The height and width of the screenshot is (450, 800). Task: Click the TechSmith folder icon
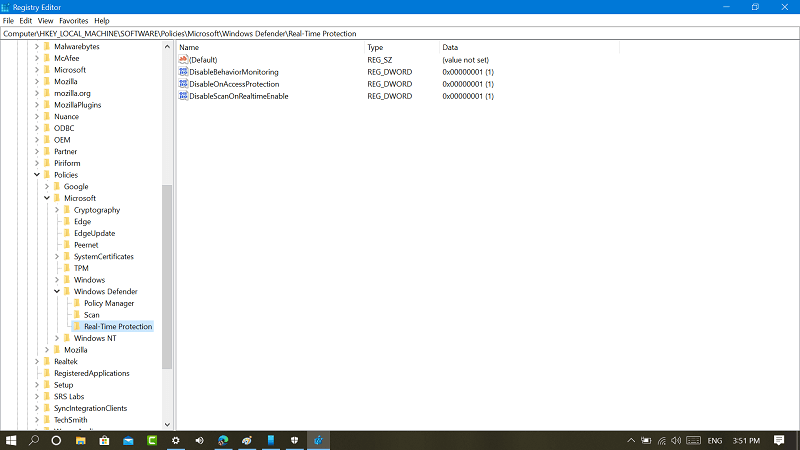[x=47, y=420]
